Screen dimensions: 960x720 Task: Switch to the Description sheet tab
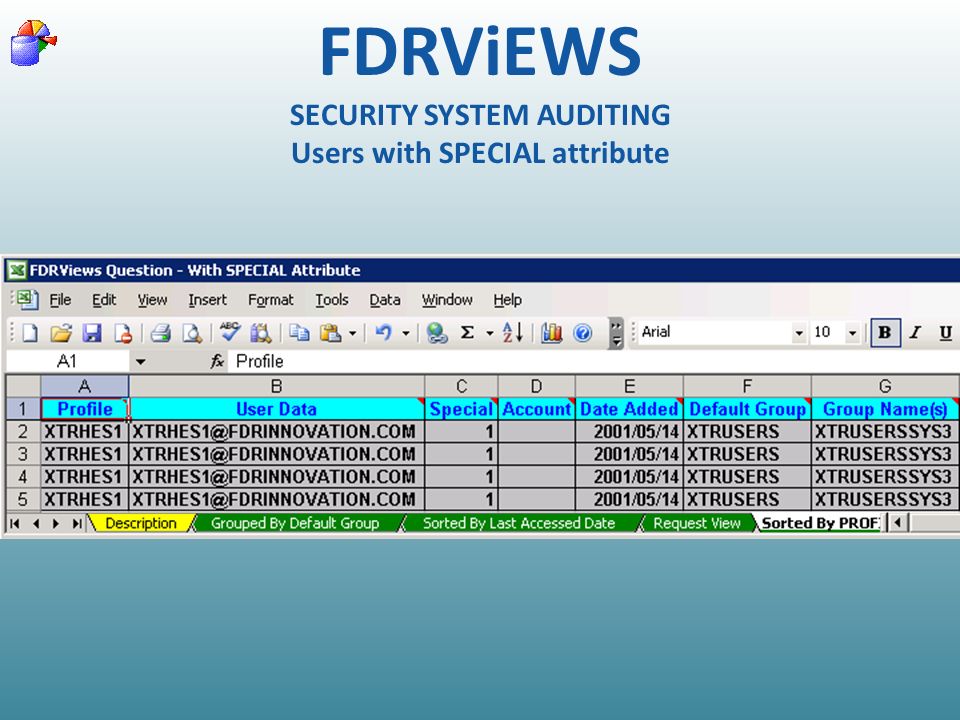[141, 523]
